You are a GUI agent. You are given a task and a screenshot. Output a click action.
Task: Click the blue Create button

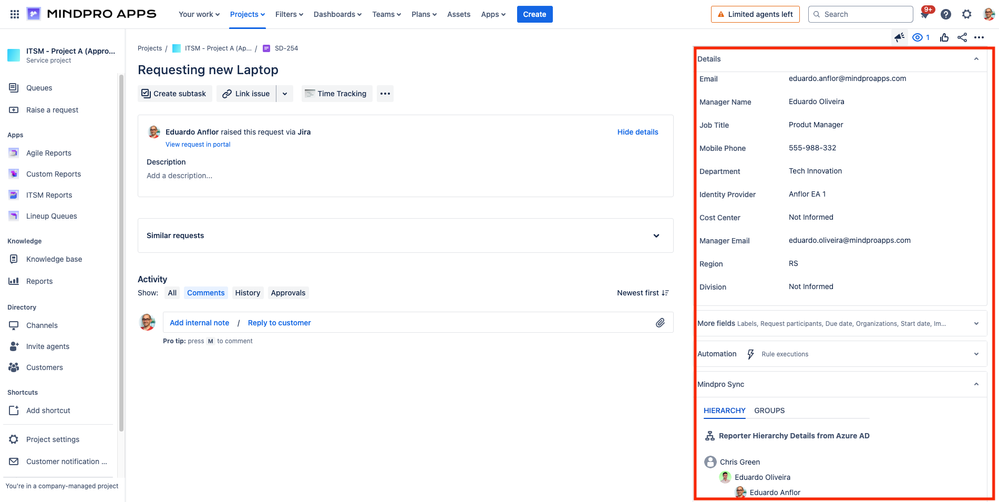click(535, 14)
